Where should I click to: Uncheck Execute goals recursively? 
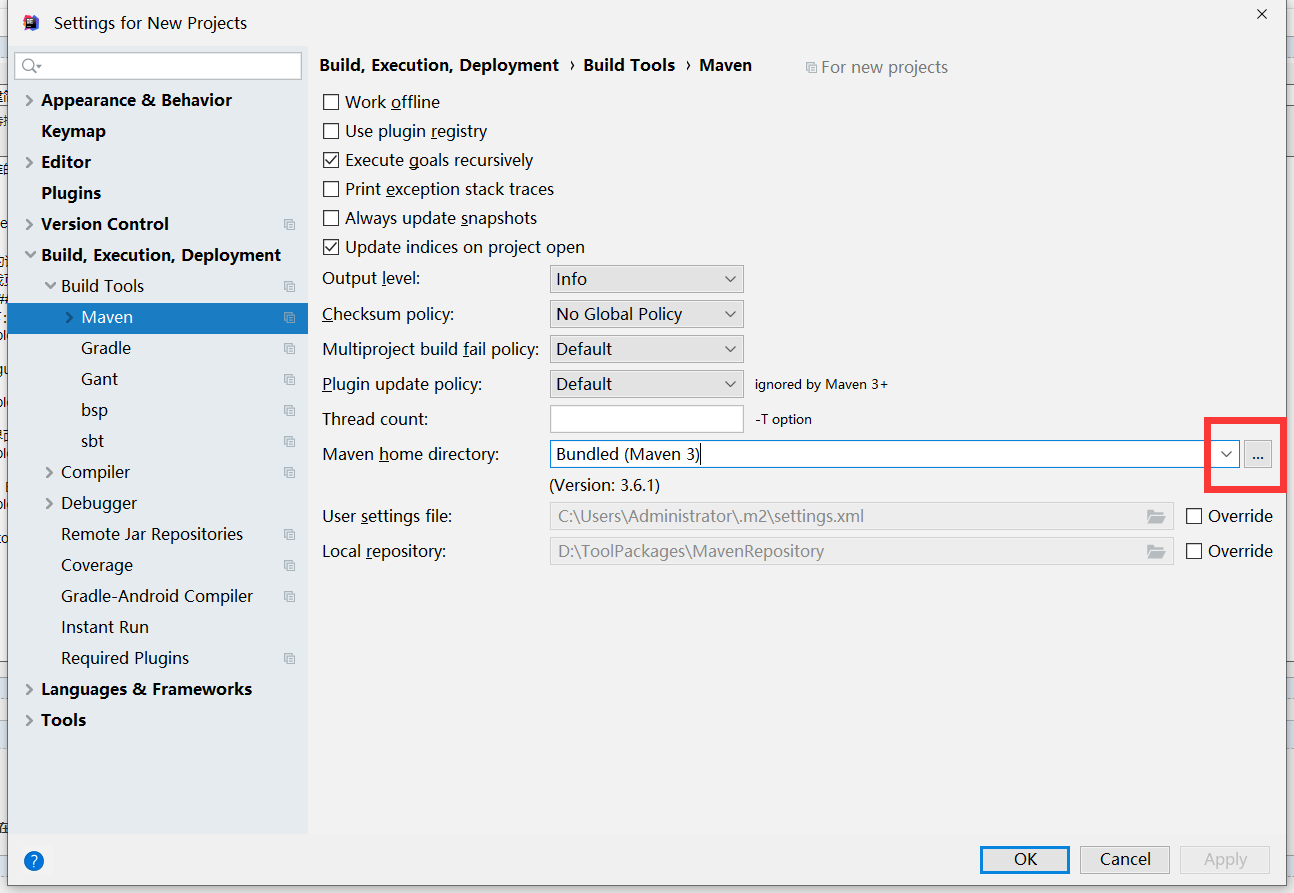331,160
